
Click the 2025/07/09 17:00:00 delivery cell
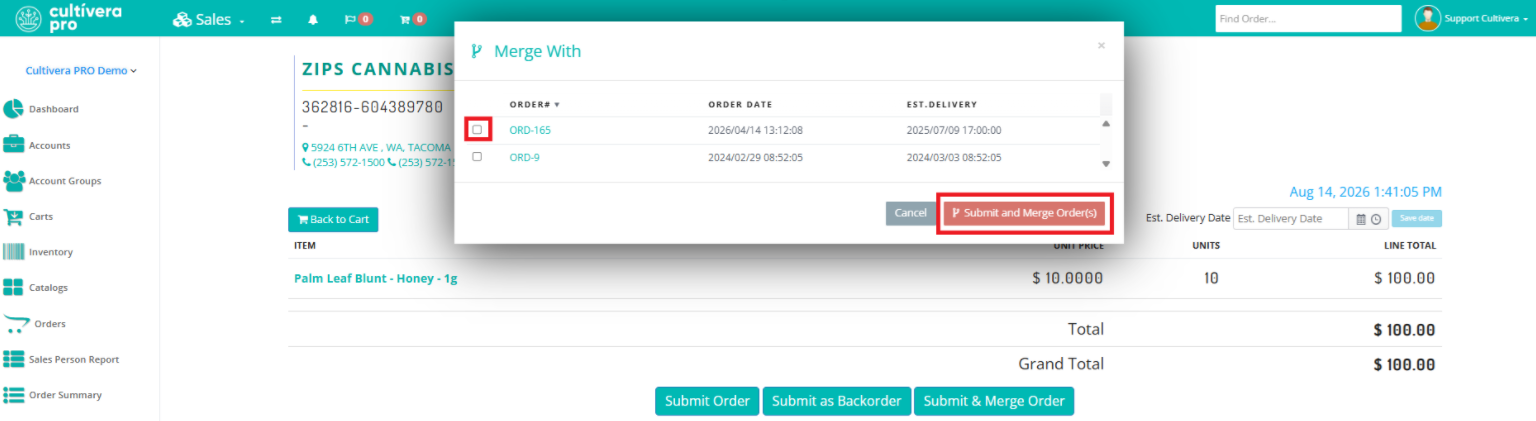[954, 130]
